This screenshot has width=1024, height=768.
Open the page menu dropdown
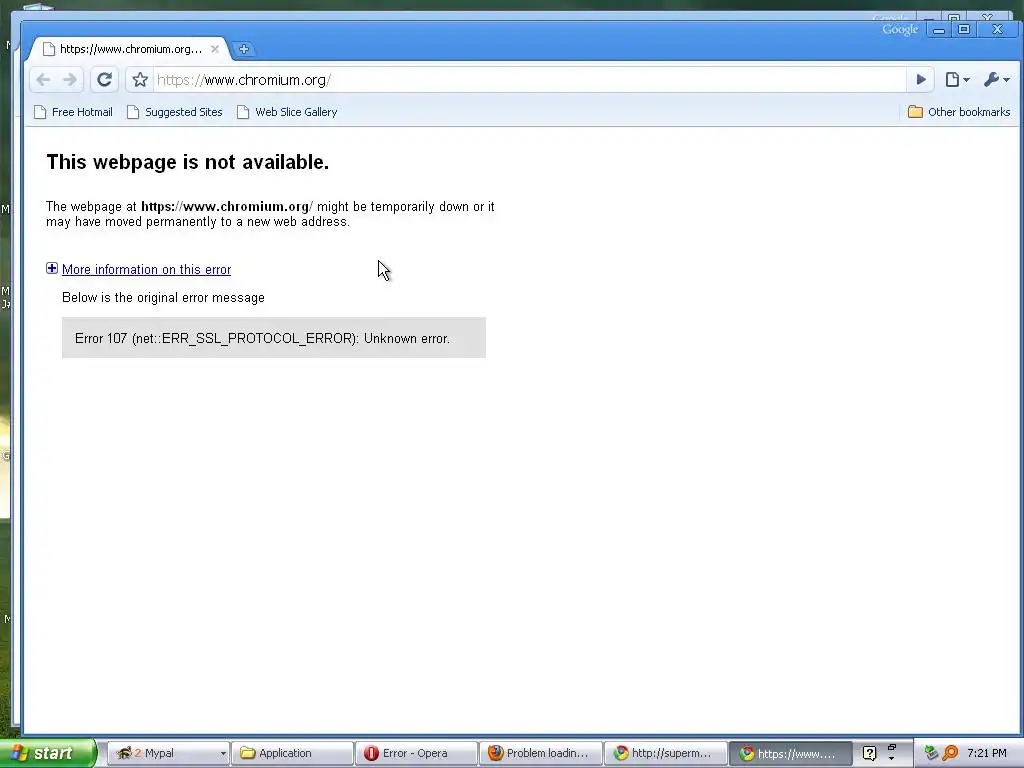point(957,80)
